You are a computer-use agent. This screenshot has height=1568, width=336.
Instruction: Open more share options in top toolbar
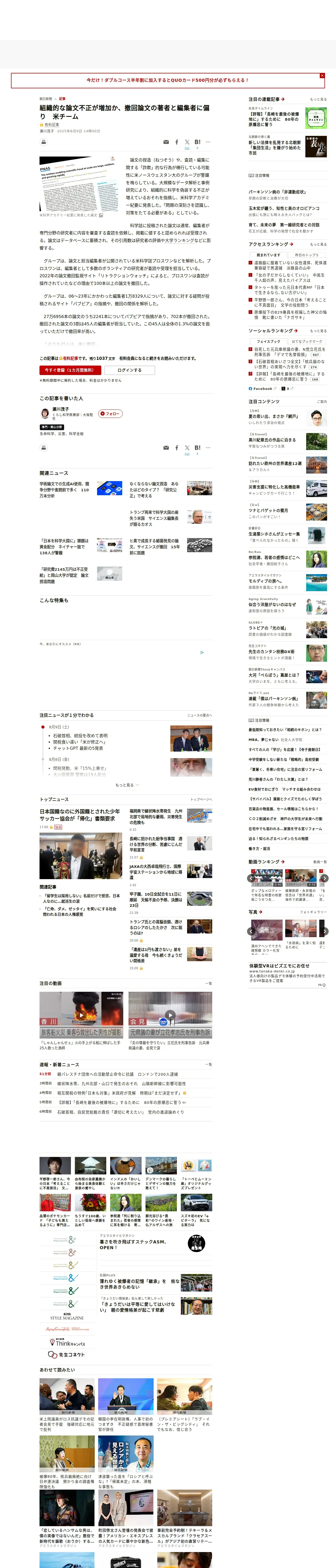pyautogui.click(x=208, y=142)
